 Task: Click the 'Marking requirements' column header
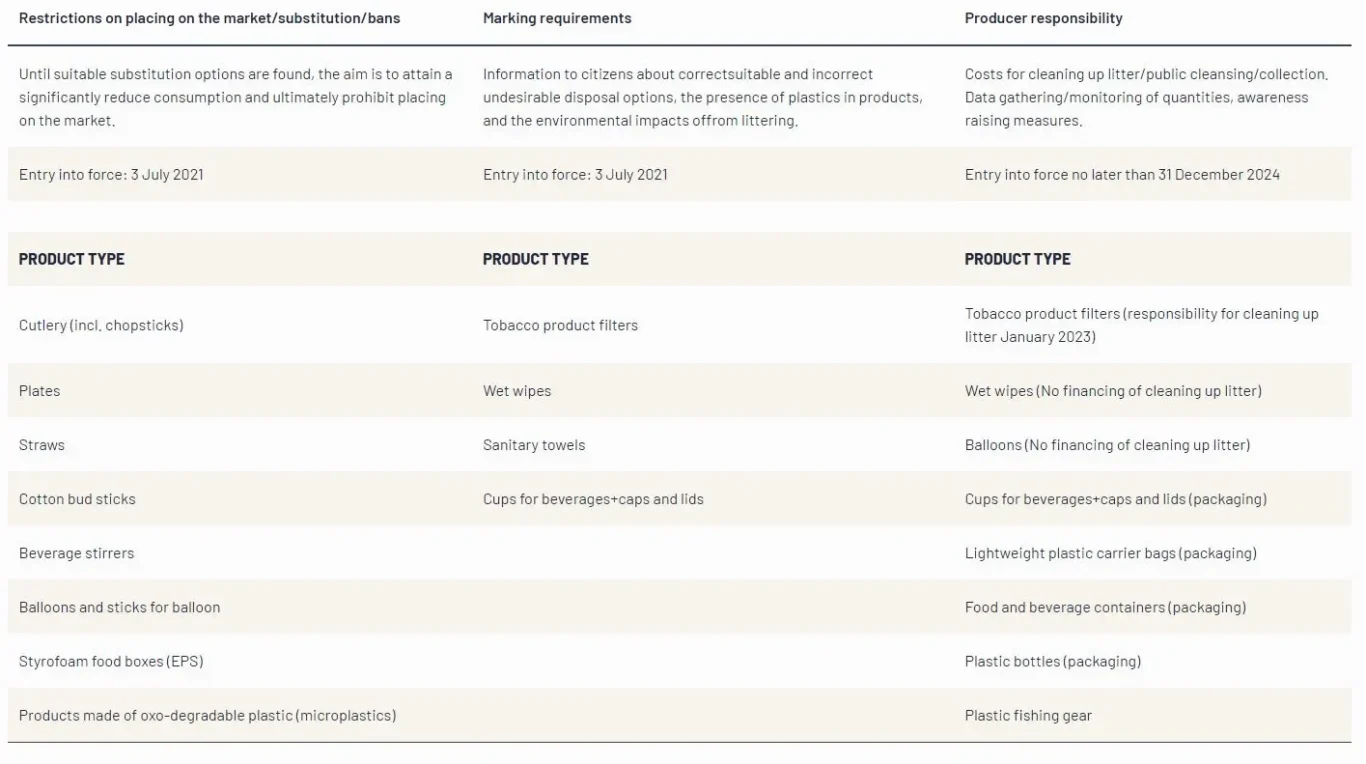click(x=557, y=18)
